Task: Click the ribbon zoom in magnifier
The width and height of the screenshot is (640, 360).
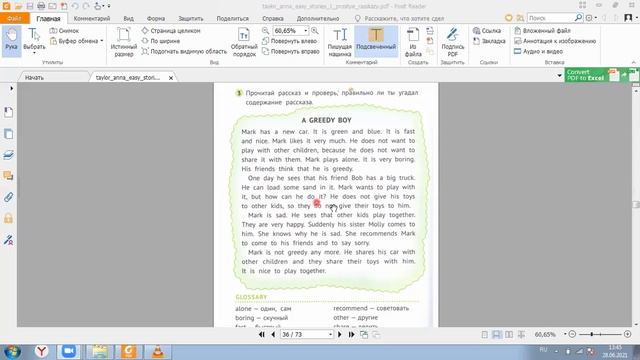Action: [x=315, y=31]
